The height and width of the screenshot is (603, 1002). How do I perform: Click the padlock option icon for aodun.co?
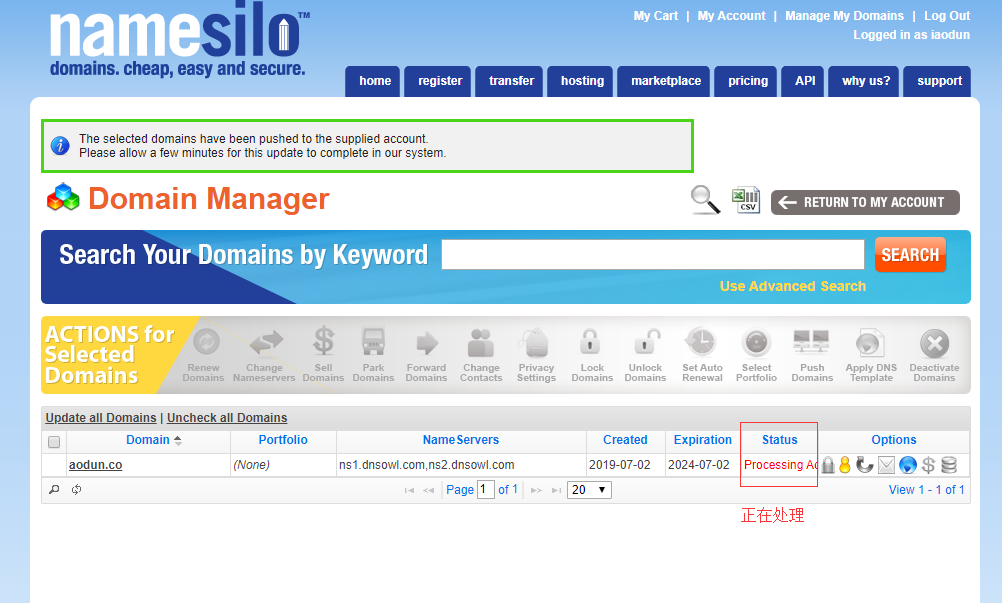(x=828, y=465)
